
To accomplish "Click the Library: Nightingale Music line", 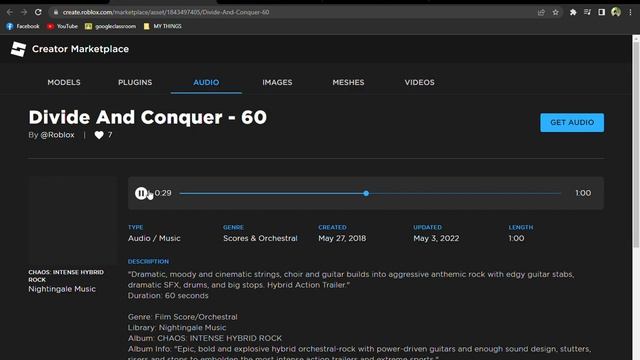I will [x=177, y=328].
